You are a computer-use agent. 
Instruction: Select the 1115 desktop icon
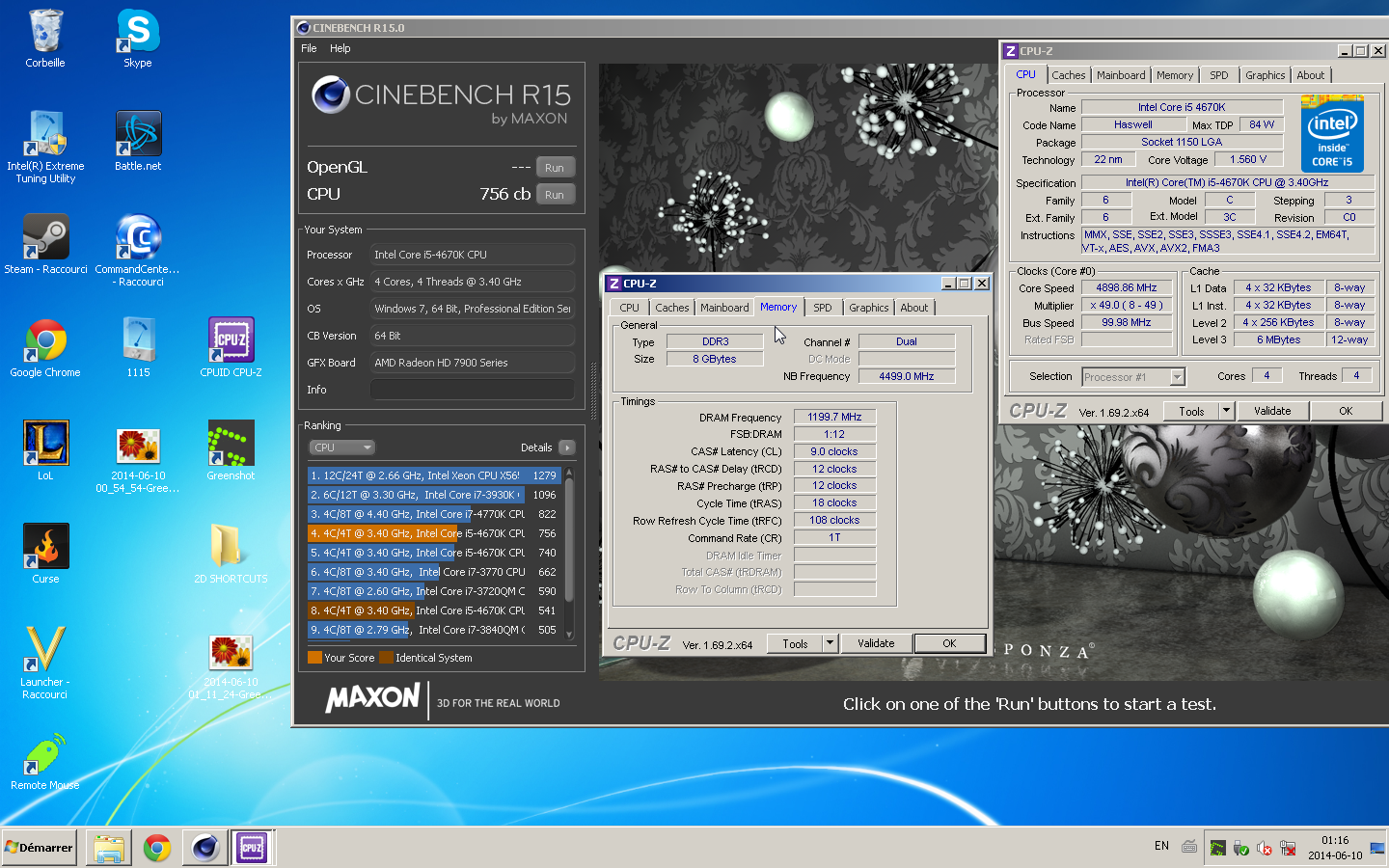[138, 347]
